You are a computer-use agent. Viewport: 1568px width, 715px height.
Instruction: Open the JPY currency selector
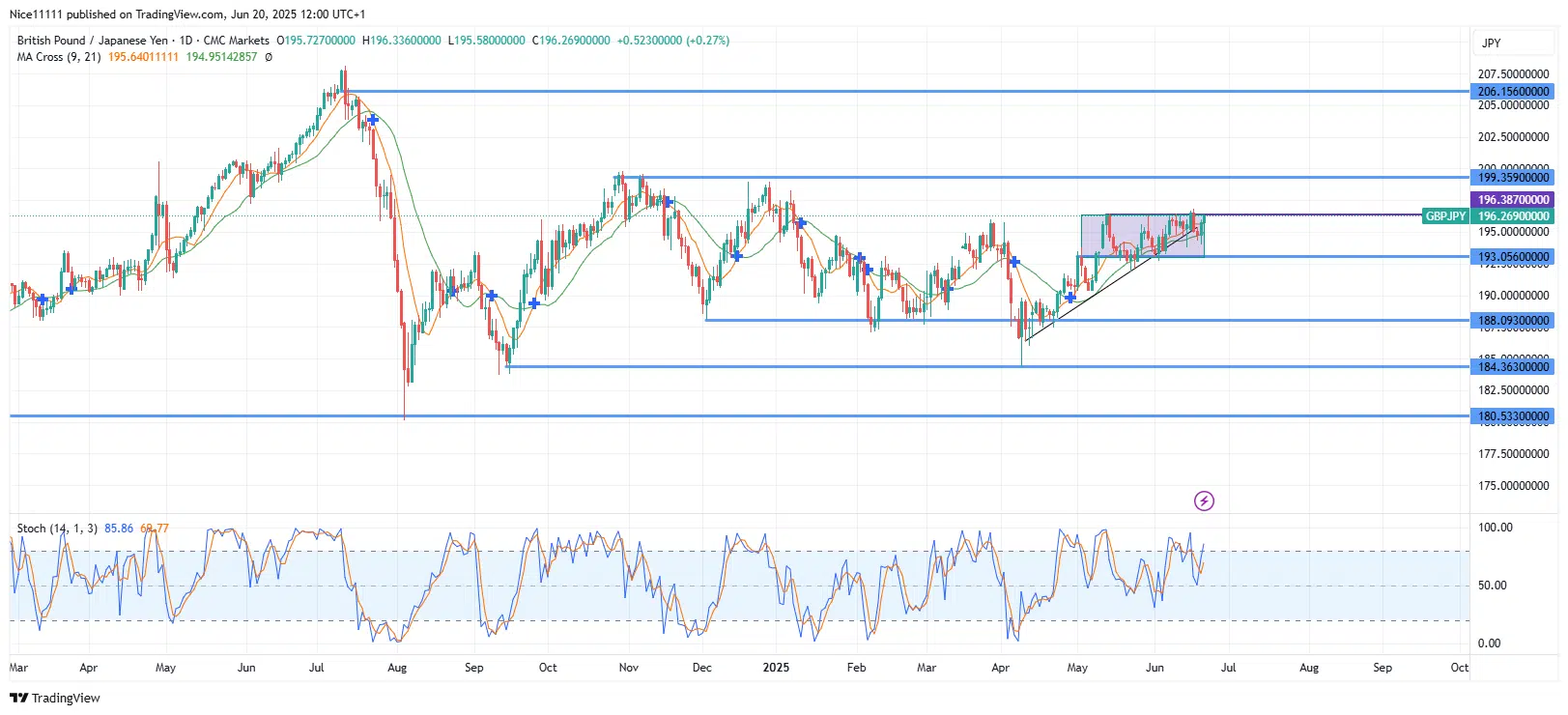point(1492,43)
